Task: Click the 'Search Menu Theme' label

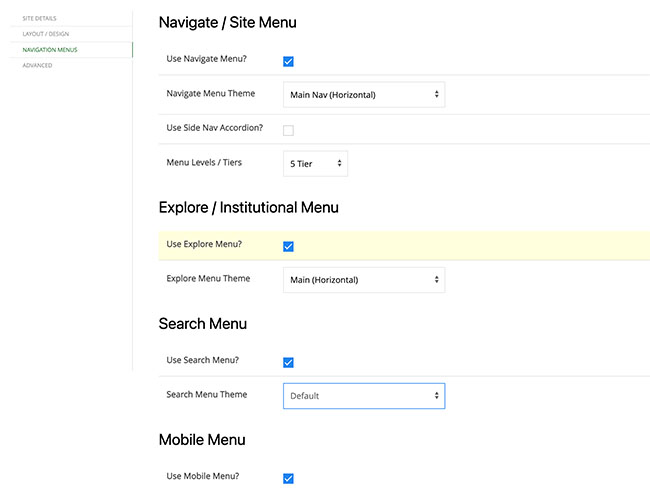Action: (x=206, y=394)
